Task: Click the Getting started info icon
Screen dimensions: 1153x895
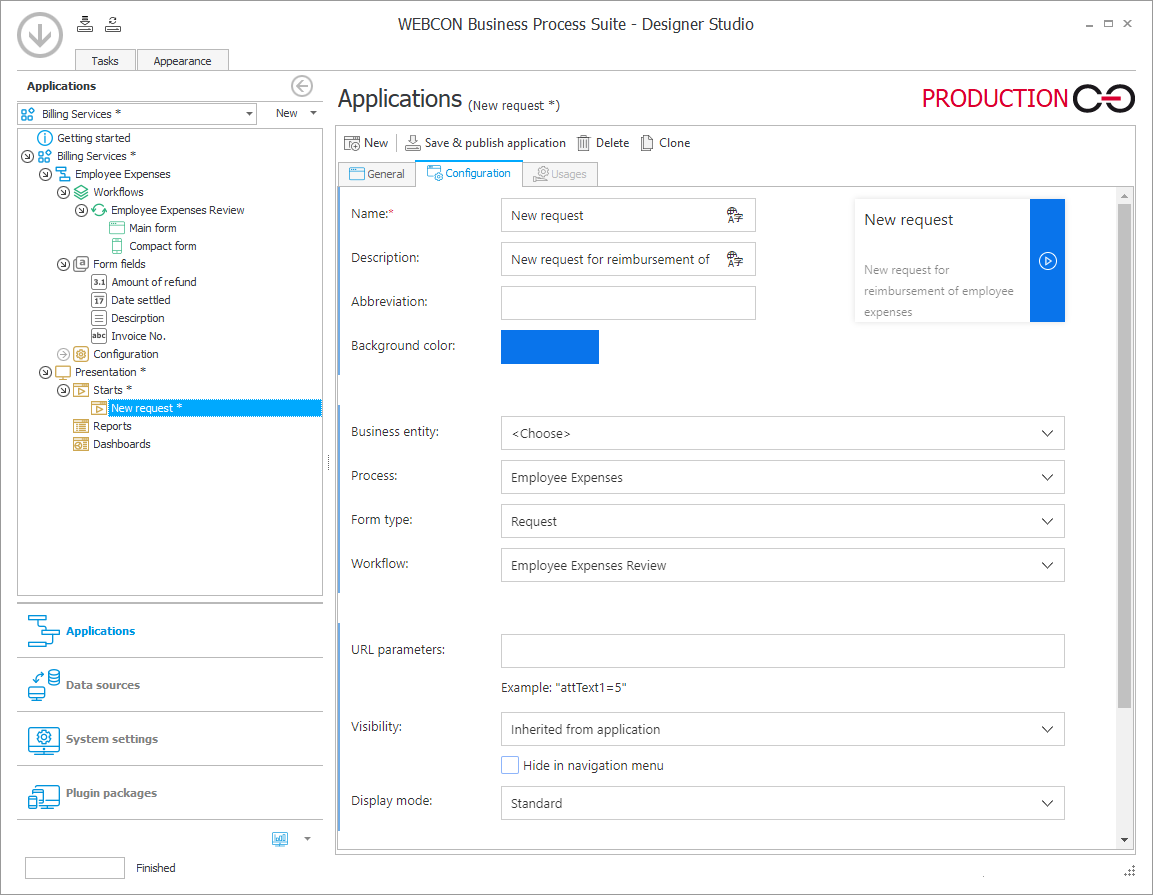Action: (45, 138)
